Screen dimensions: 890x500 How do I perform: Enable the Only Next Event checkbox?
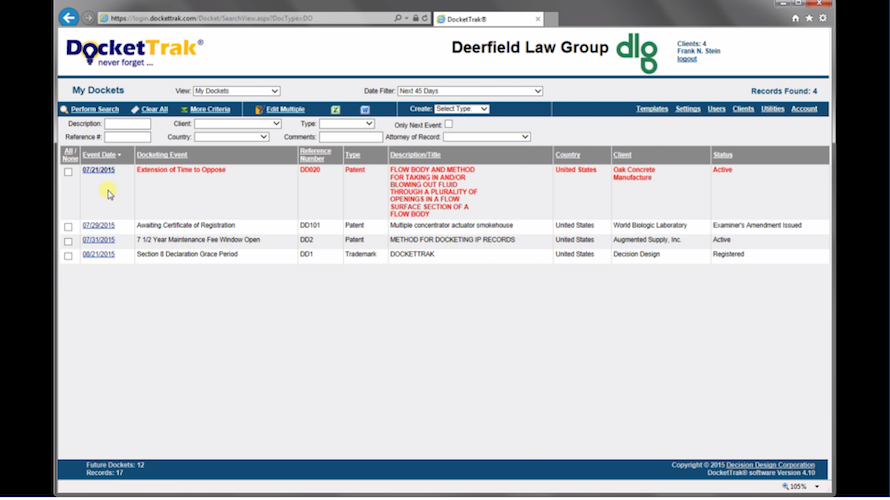448,124
